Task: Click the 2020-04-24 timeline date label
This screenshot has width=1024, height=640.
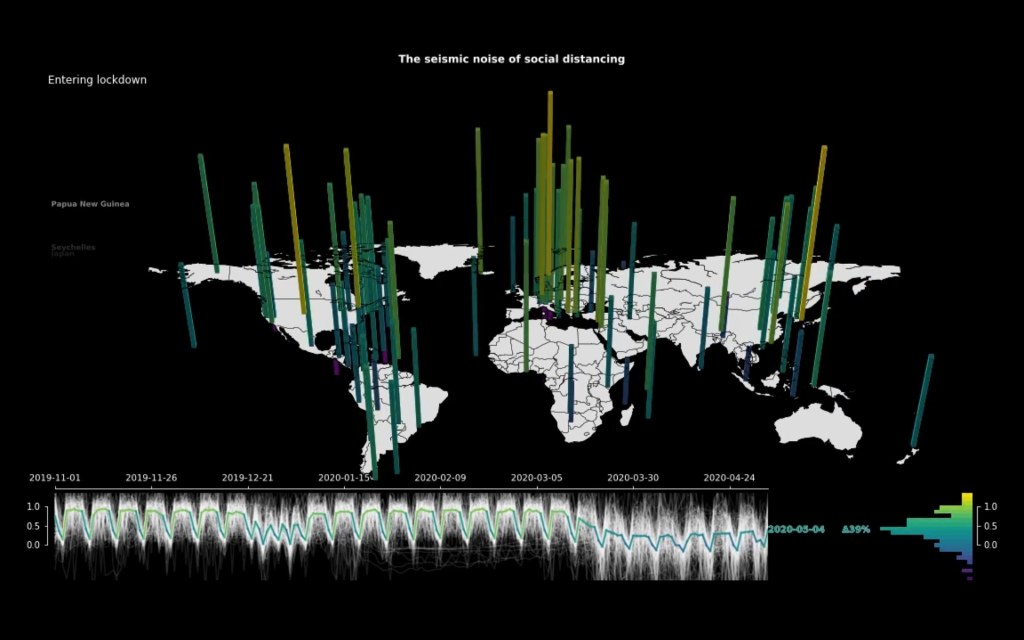Action: 728,478
